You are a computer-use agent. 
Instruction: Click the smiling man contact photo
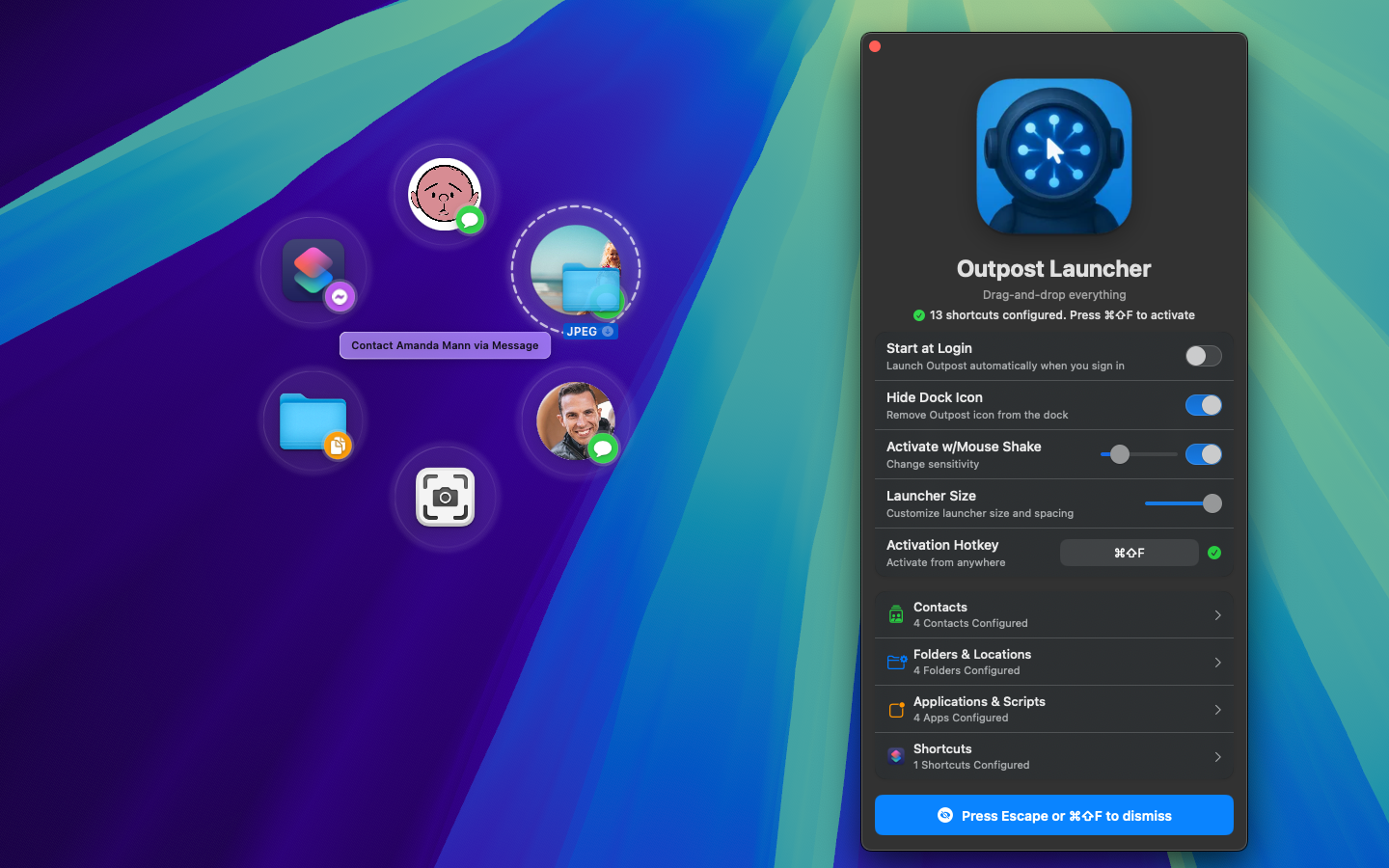pyautogui.click(x=576, y=421)
